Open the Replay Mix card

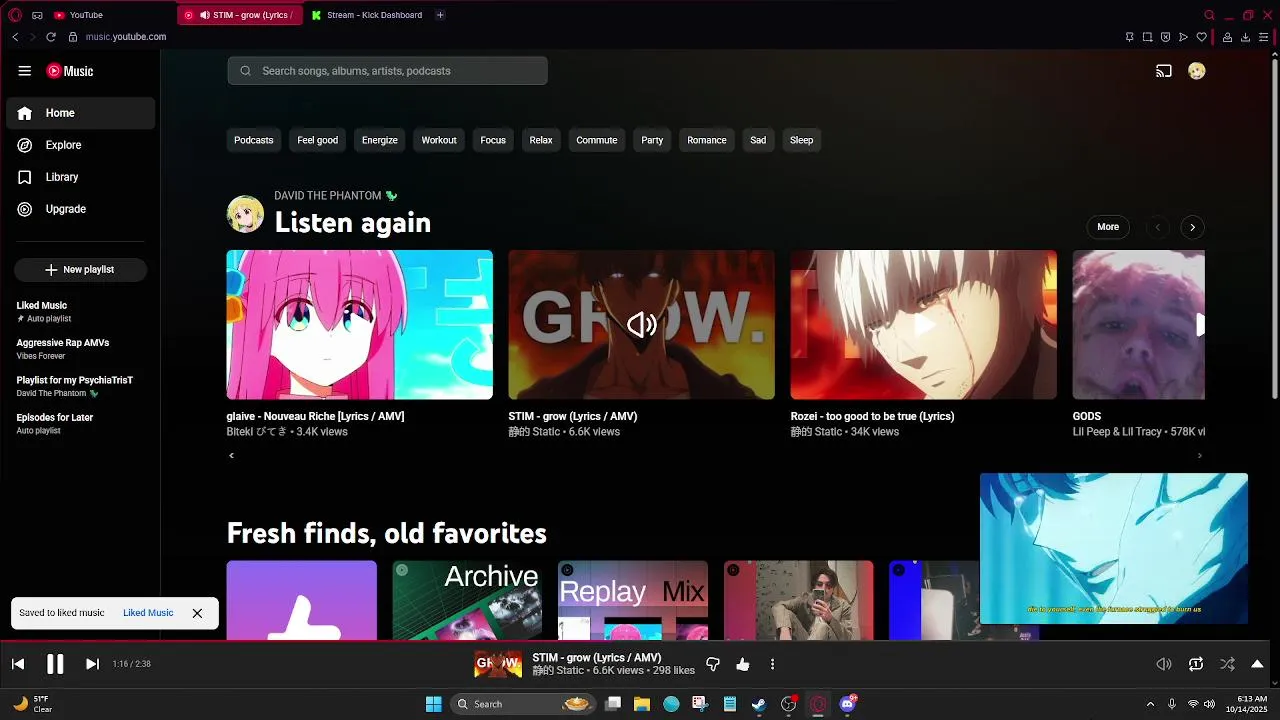click(633, 600)
